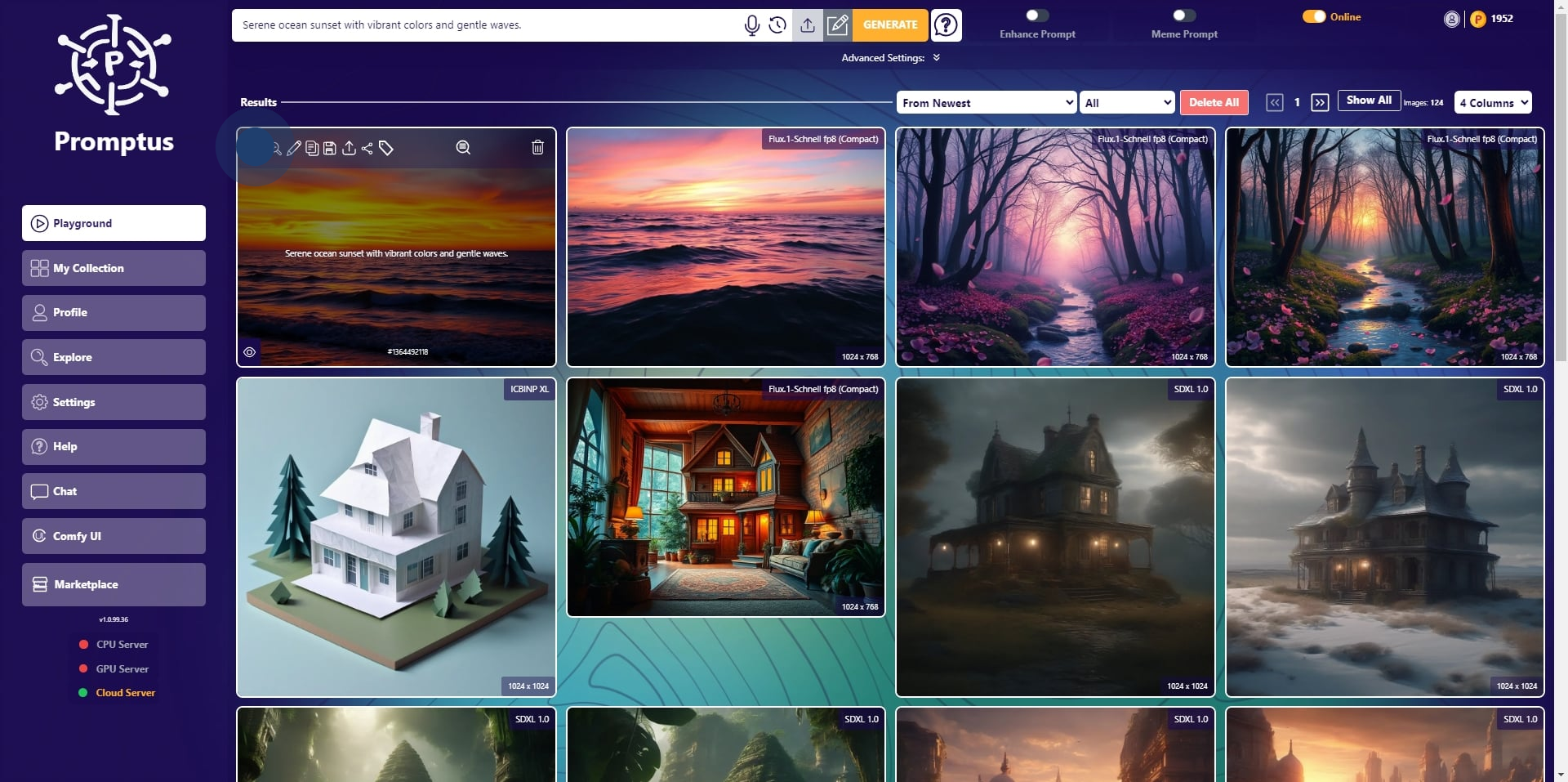This screenshot has height=782, width=1568.
Task: Click the Show All button
Action: (x=1369, y=101)
